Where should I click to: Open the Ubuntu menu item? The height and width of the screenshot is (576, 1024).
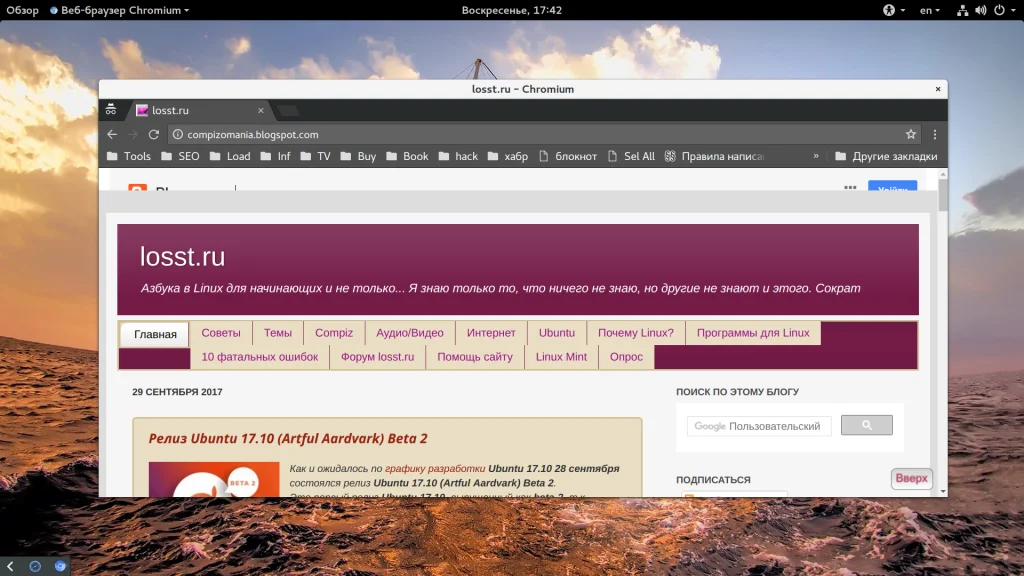pos(557,333)
